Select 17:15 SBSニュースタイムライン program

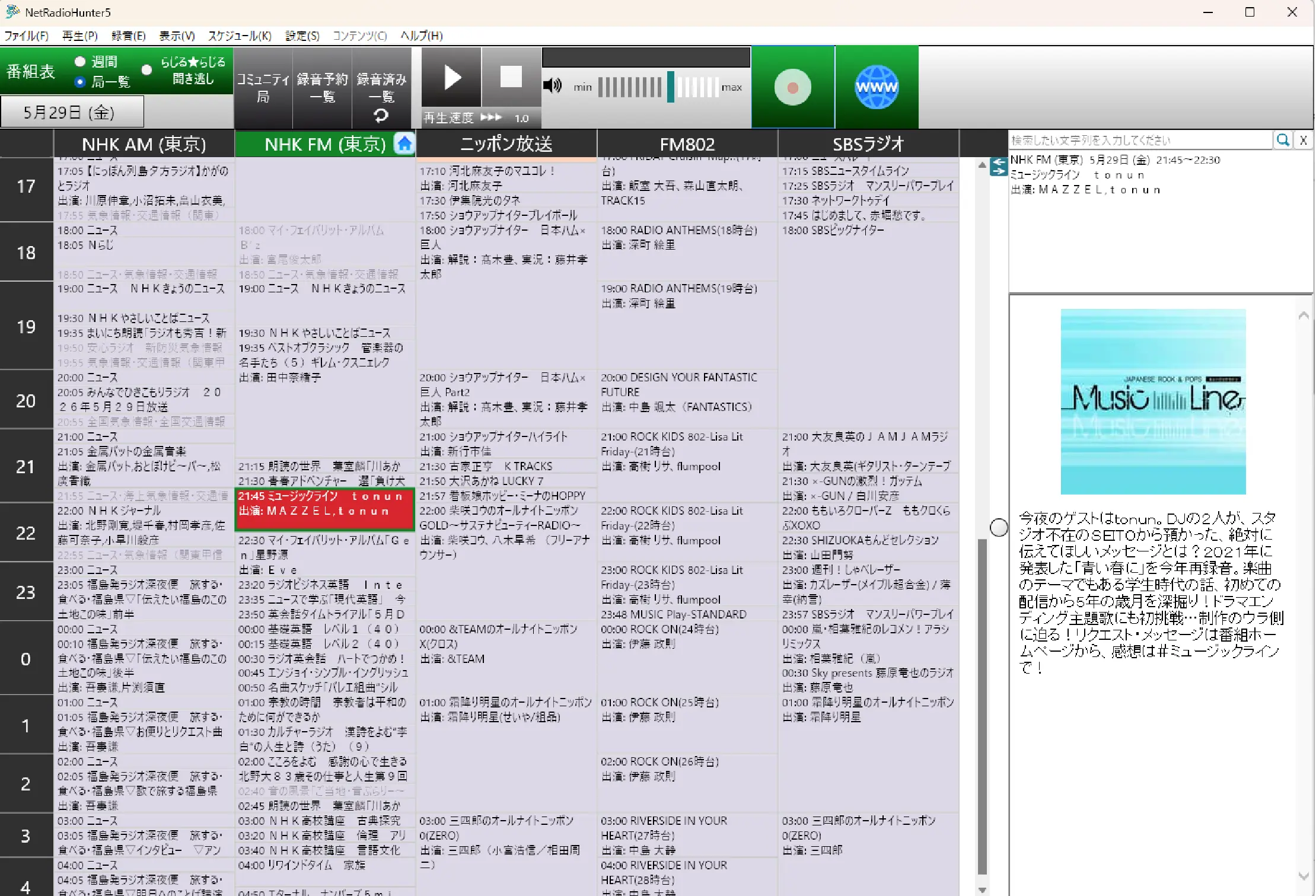coord(868,171)
